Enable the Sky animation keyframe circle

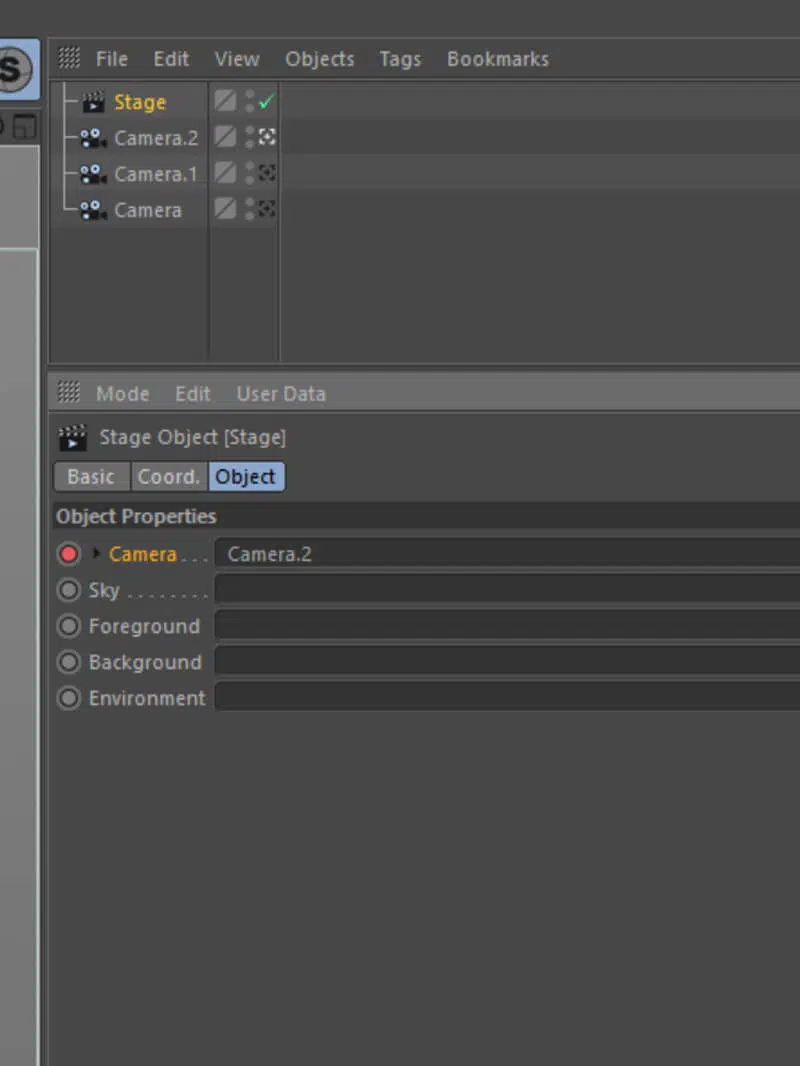coord(68,590)
